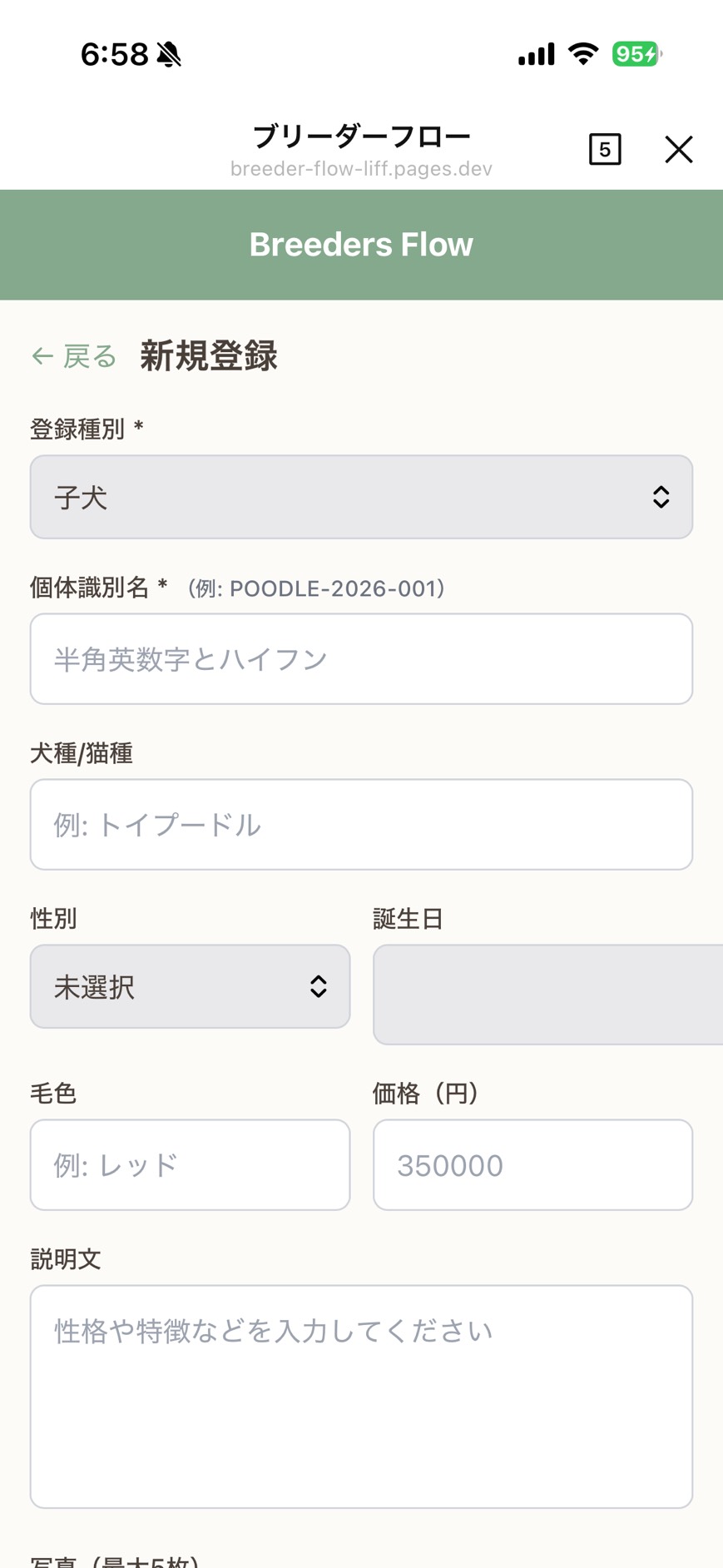Click the 犬種/猫種 text field
723x1568 pixels.
pyautogui.click(x=361, y=825)
